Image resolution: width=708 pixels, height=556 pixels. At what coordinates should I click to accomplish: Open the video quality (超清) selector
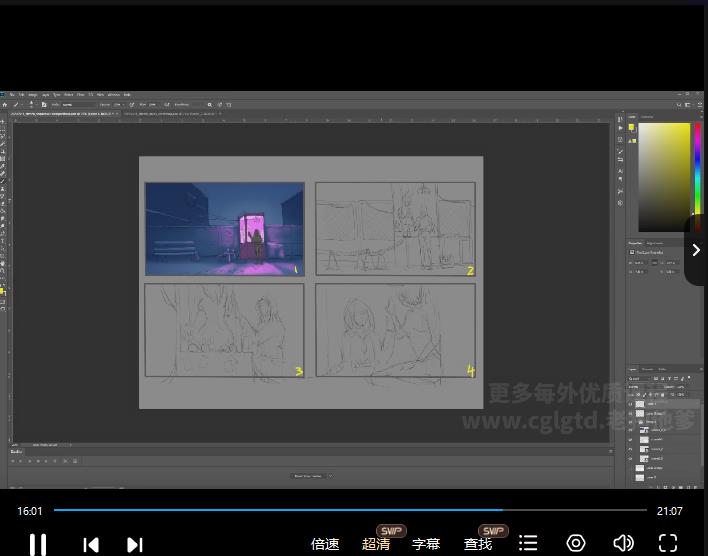point(376,544)
